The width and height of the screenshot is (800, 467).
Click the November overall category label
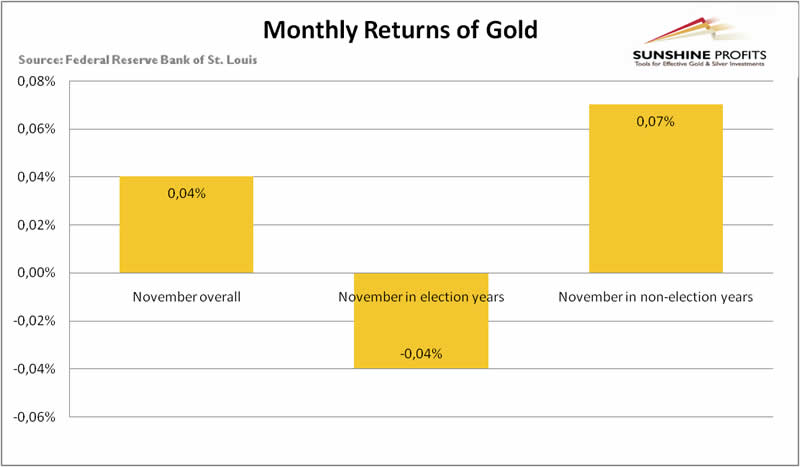click(x=187, y=297)
